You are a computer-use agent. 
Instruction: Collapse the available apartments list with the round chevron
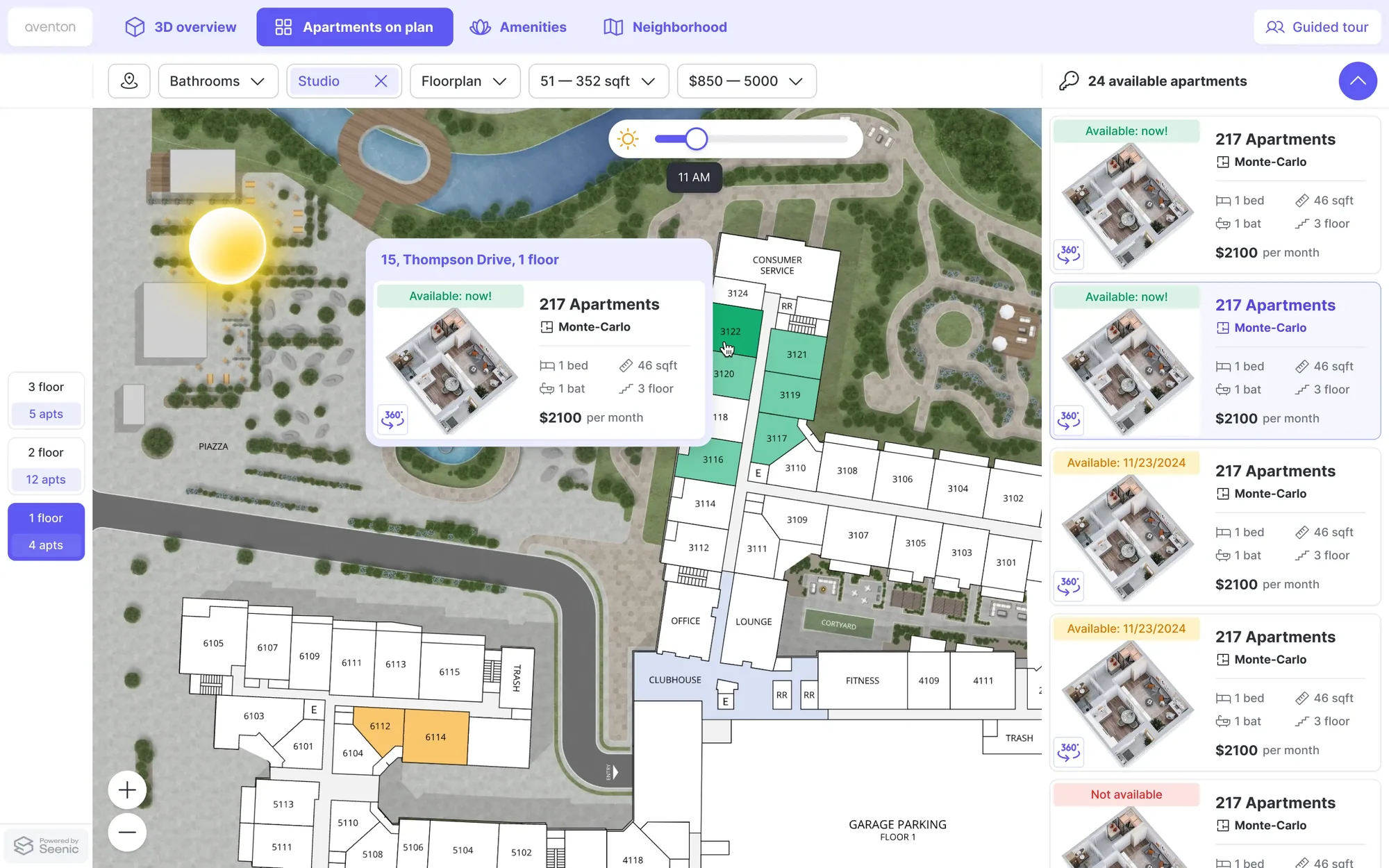[x=1358, y=81]
